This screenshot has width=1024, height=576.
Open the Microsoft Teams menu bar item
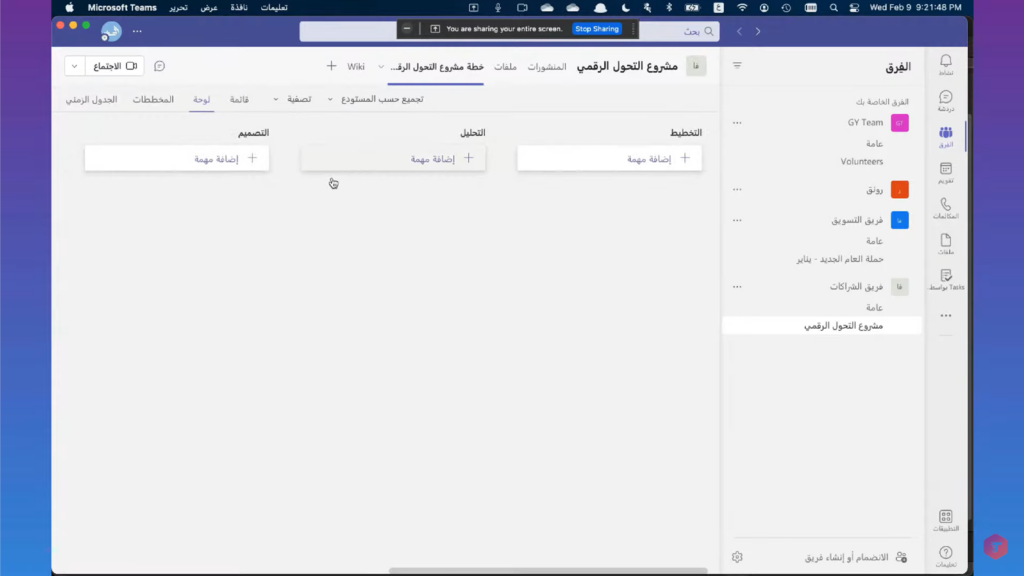[122, 8]
